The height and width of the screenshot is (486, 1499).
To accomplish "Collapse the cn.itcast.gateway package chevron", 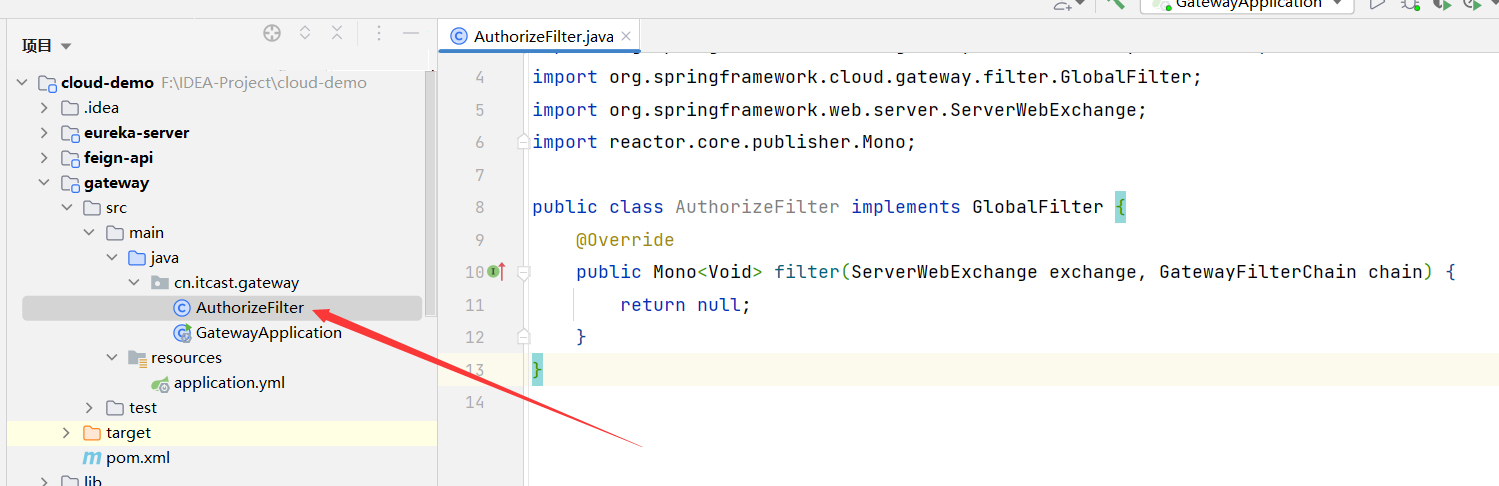I will coord(133,283).
